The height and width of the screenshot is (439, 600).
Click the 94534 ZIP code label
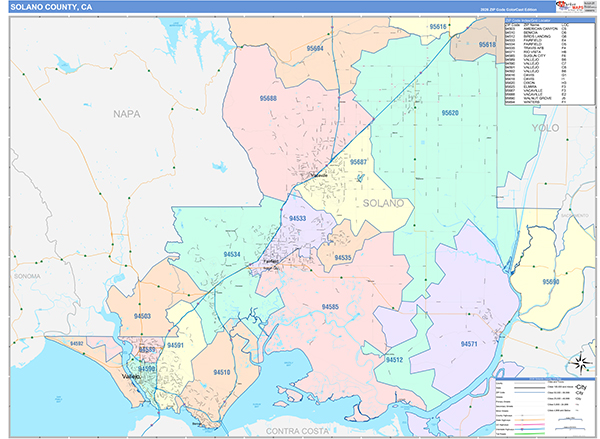[233, 255]
